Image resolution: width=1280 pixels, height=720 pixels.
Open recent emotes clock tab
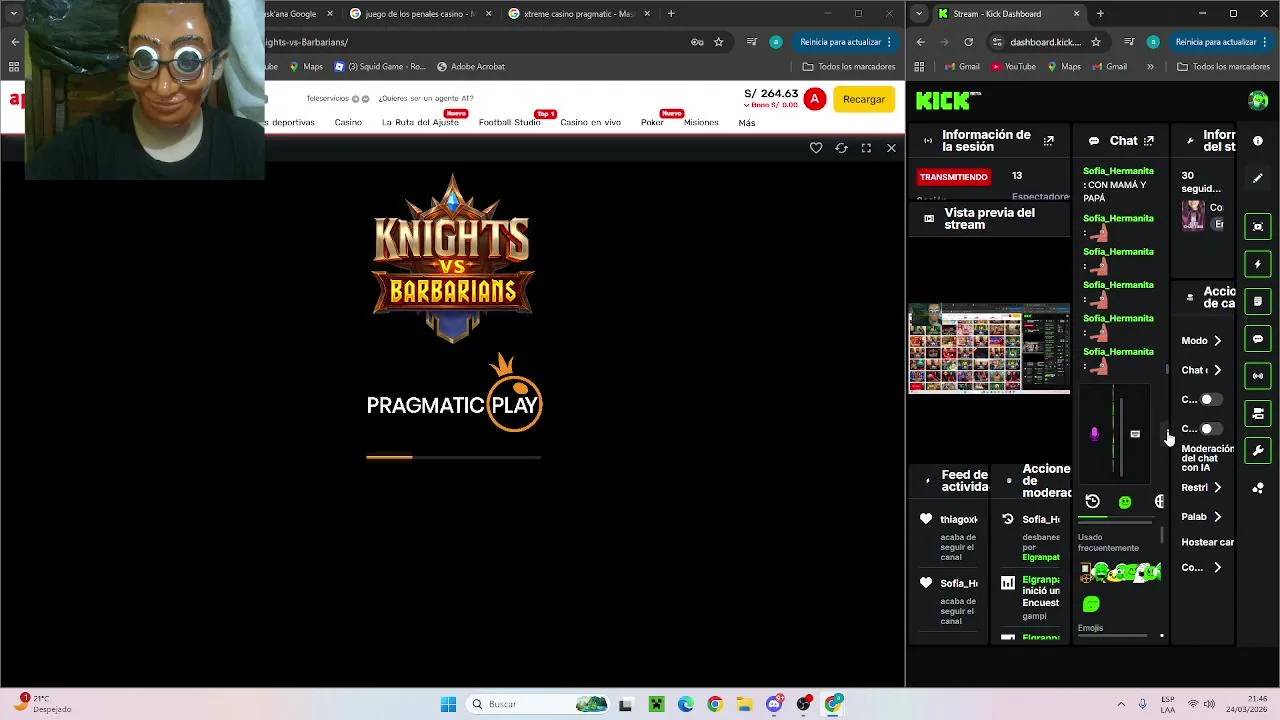[x=1092, y=502]
